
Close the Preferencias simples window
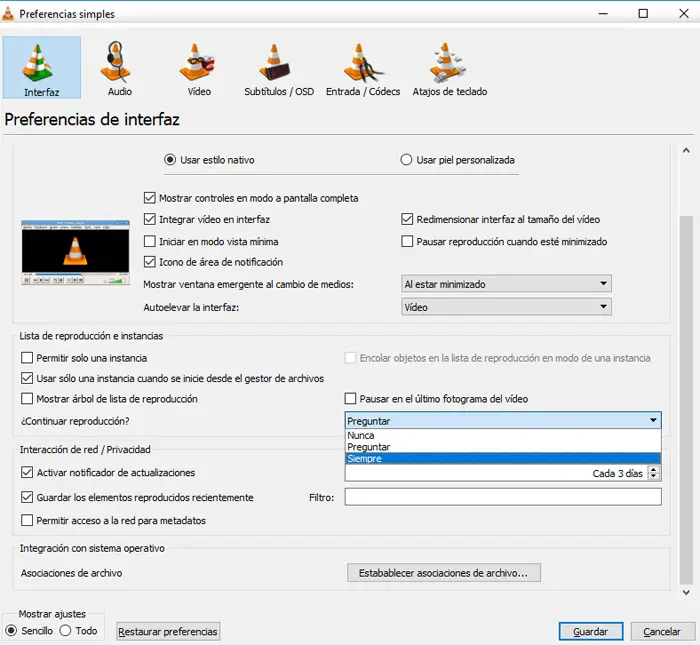683,13
